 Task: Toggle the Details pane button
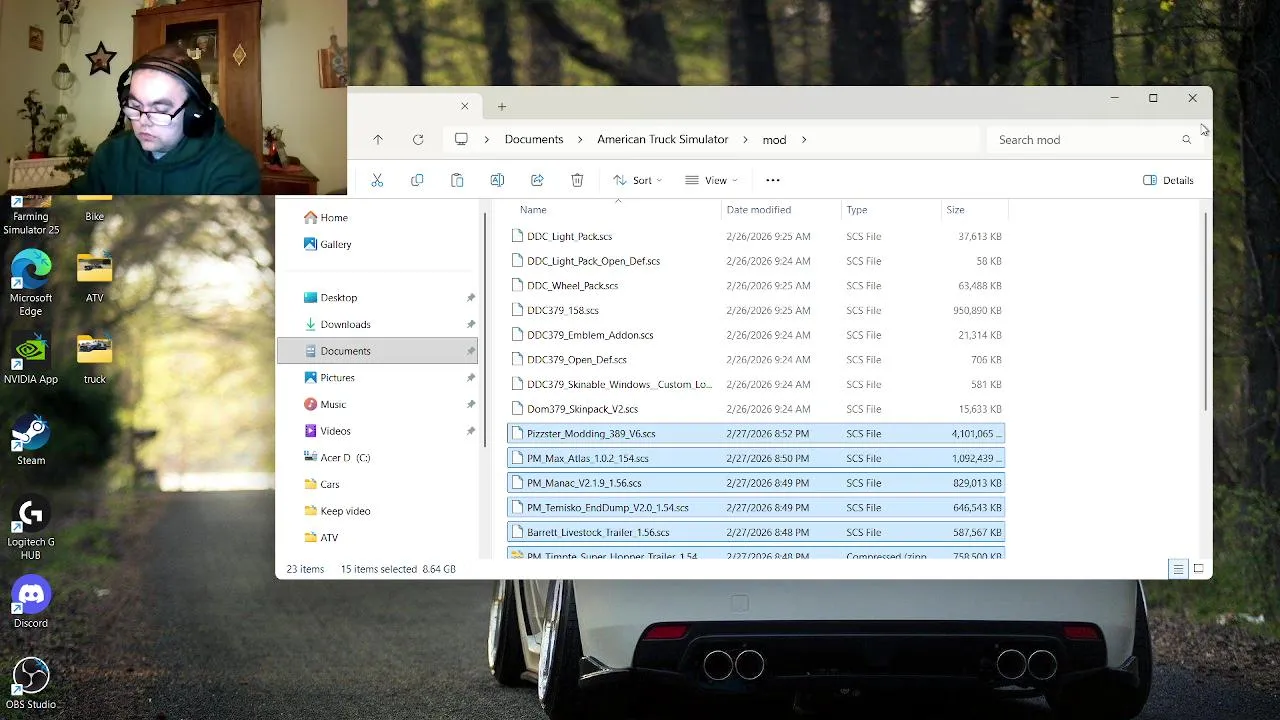pyautogui.click(x=1168, y=180)
